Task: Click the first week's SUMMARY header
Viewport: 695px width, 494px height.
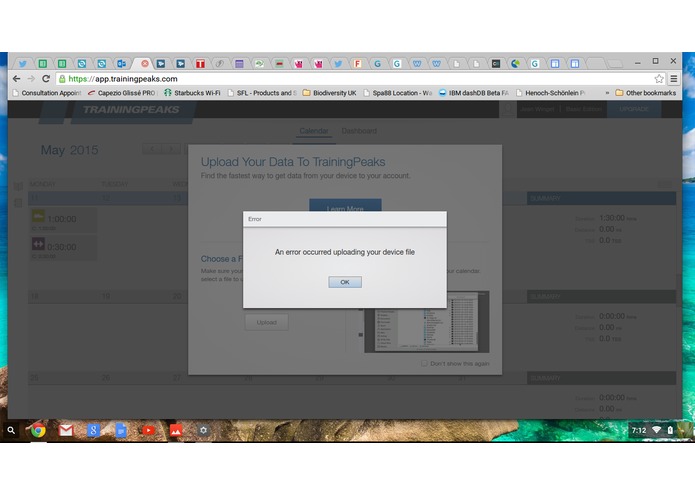Action: (601, 198)
